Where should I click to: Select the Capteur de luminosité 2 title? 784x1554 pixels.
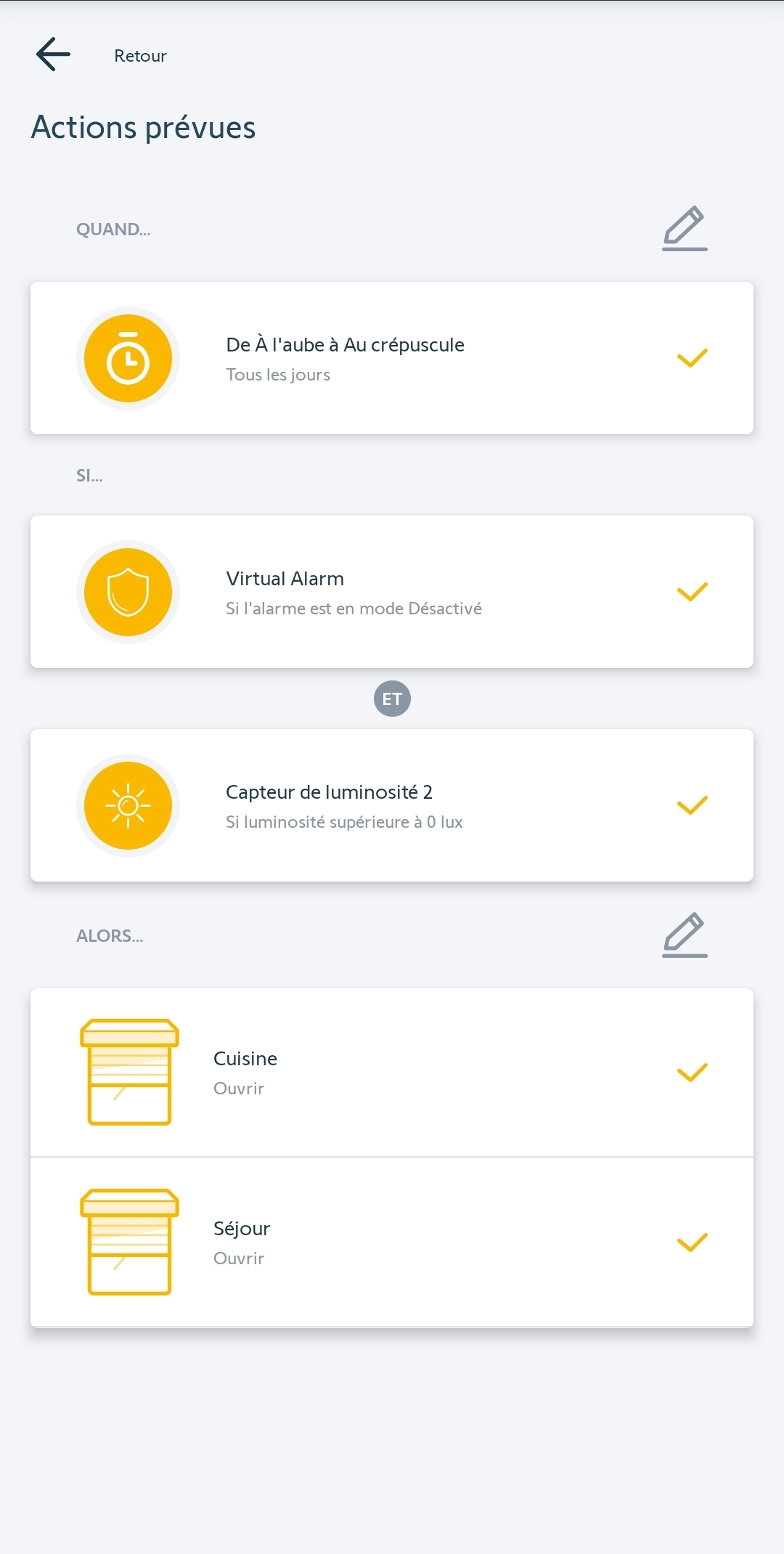(329, 792)
